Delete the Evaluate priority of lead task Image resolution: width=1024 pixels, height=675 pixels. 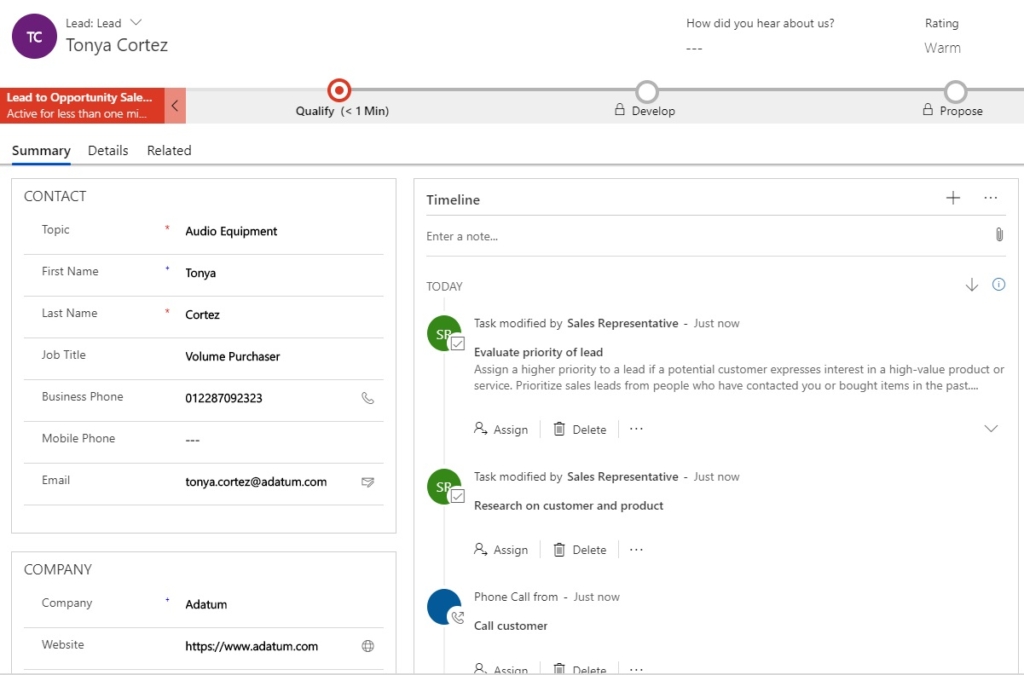(580, 429)
